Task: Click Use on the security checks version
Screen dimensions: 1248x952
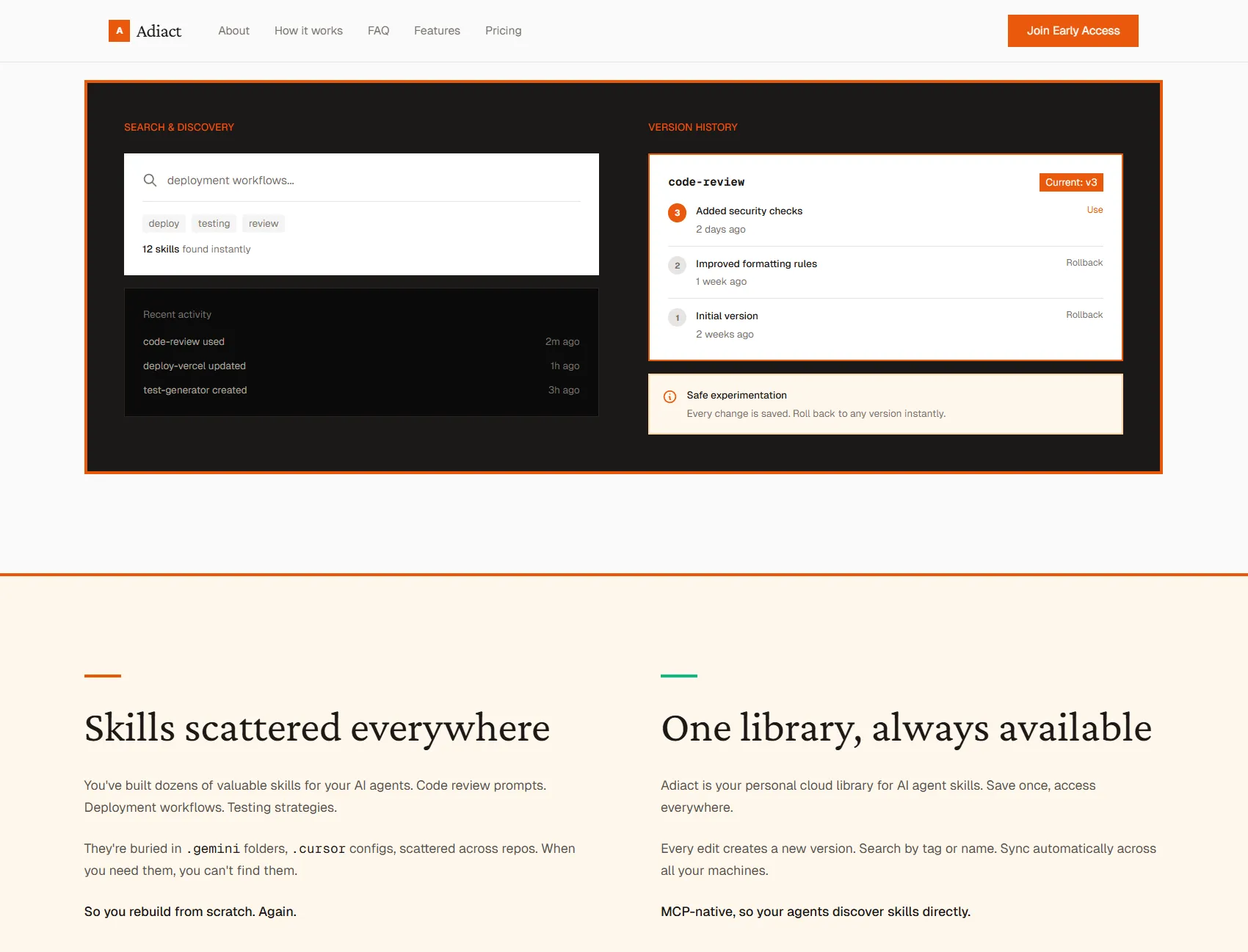Action: click(1095, 210)
